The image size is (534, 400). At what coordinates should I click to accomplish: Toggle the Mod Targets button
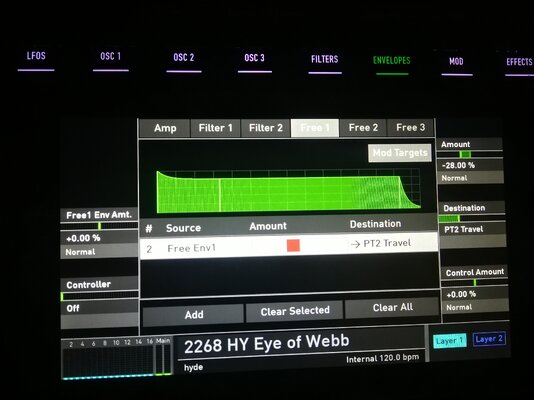tap(400, 153)
